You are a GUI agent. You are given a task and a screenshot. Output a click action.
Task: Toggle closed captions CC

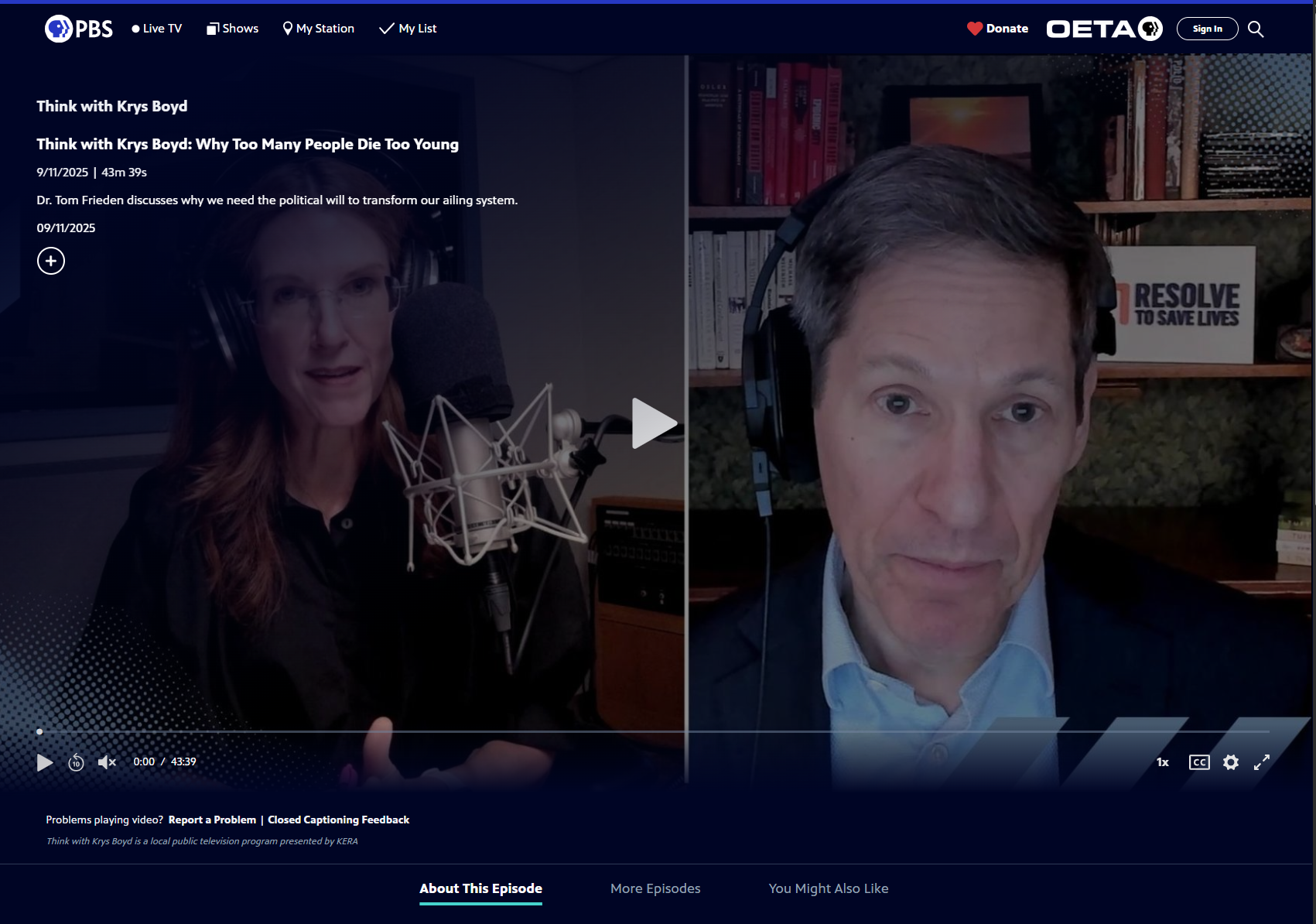[1199, 762]
